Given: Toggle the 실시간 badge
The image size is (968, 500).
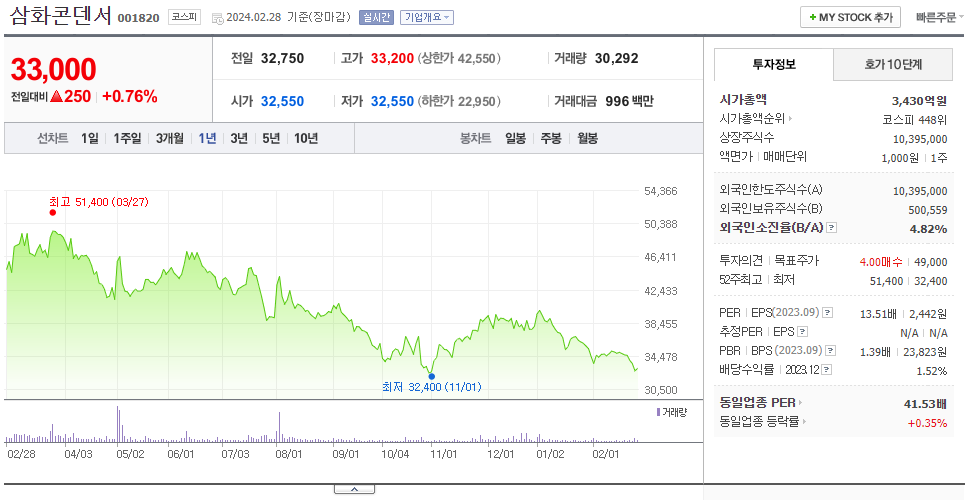Looking at the screenshot, I should point(376,17).
